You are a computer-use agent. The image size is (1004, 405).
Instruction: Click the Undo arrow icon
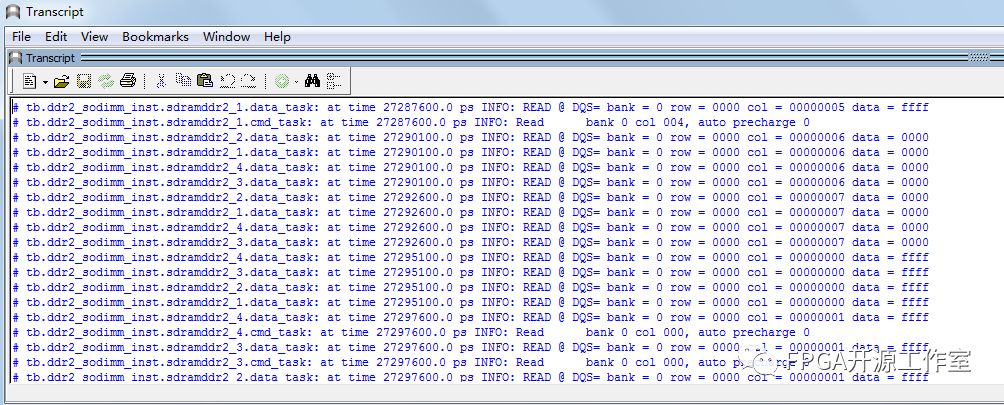click(x=227, y=81)
